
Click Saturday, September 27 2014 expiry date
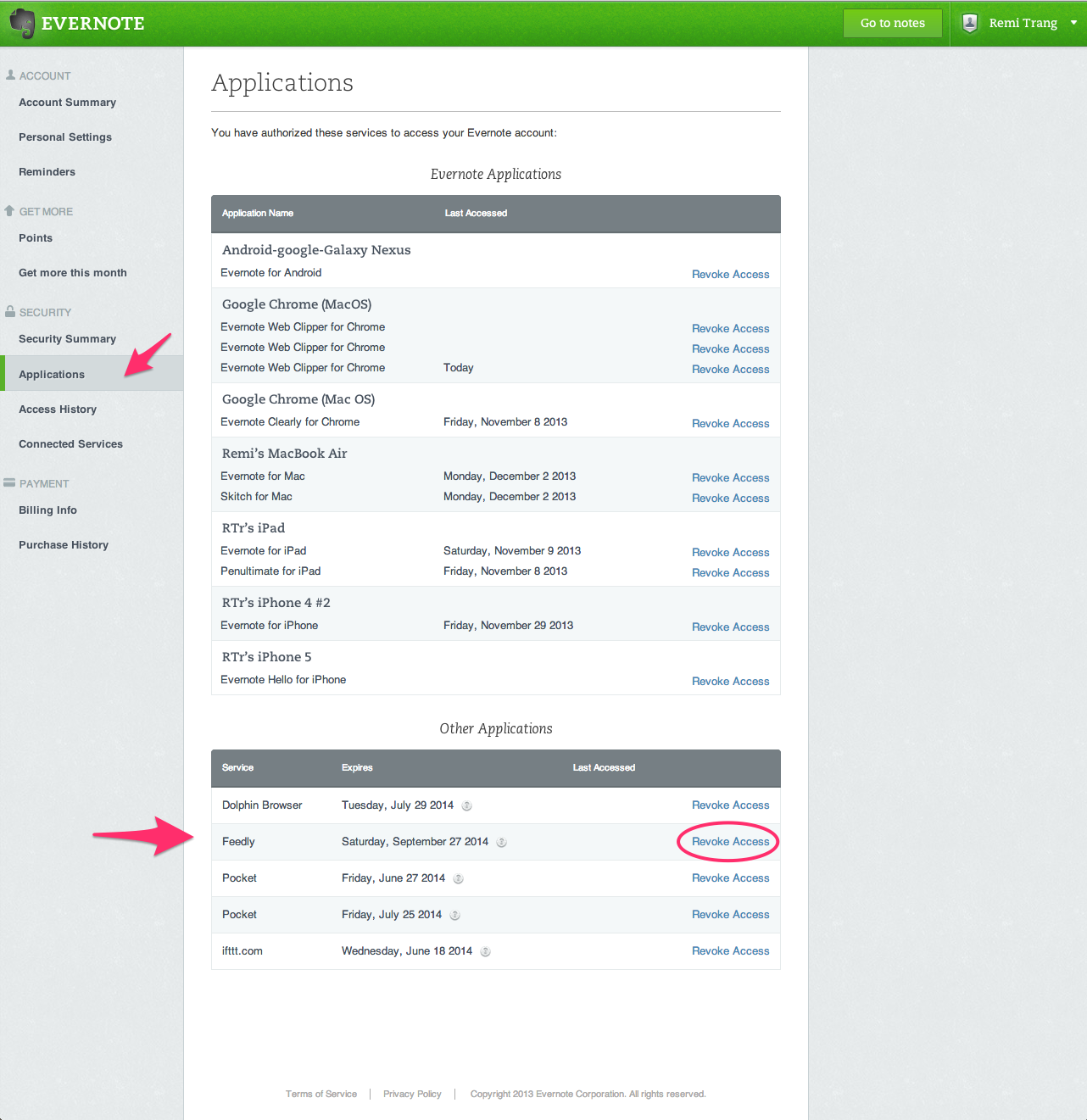(x=415, y=842)
